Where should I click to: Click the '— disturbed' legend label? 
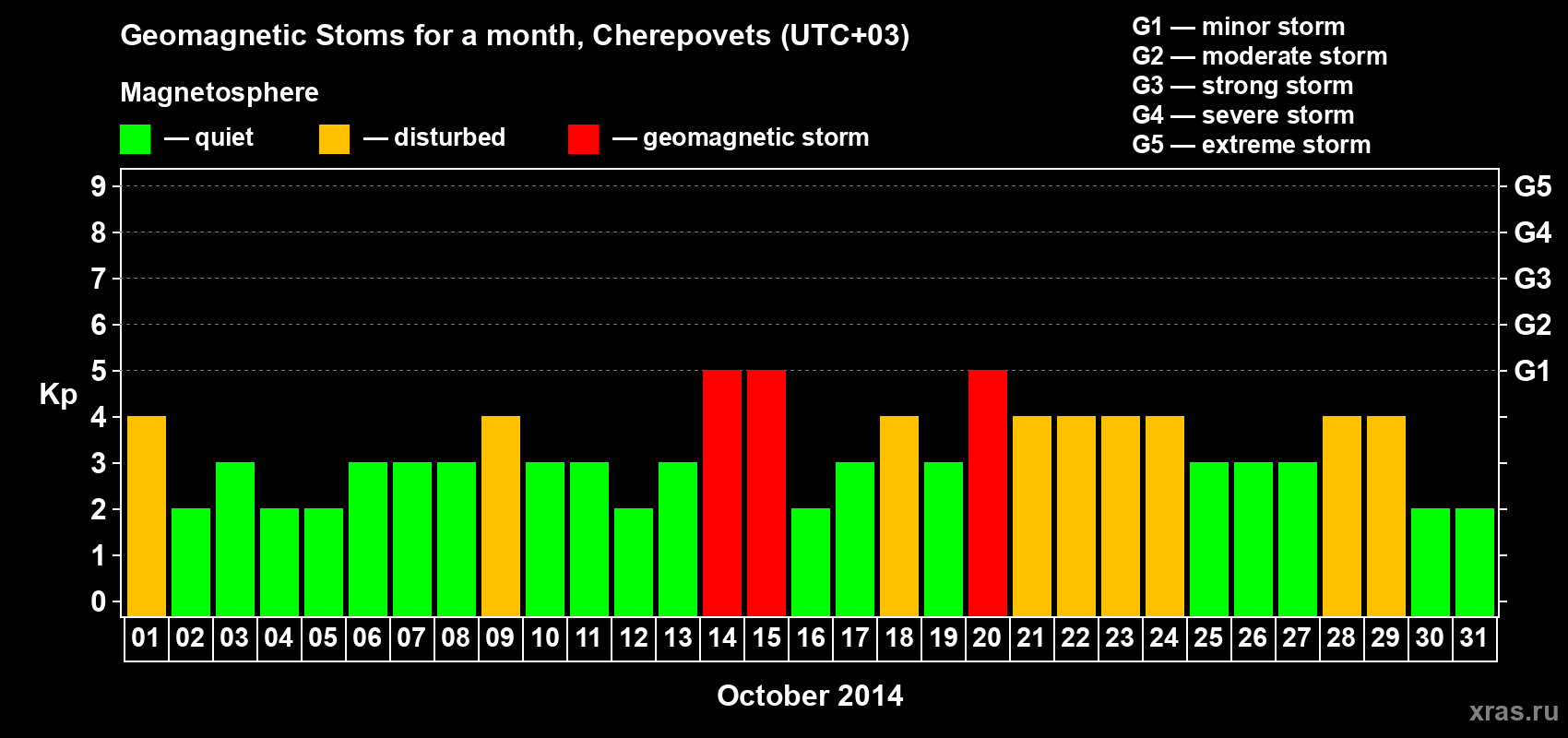434,137
